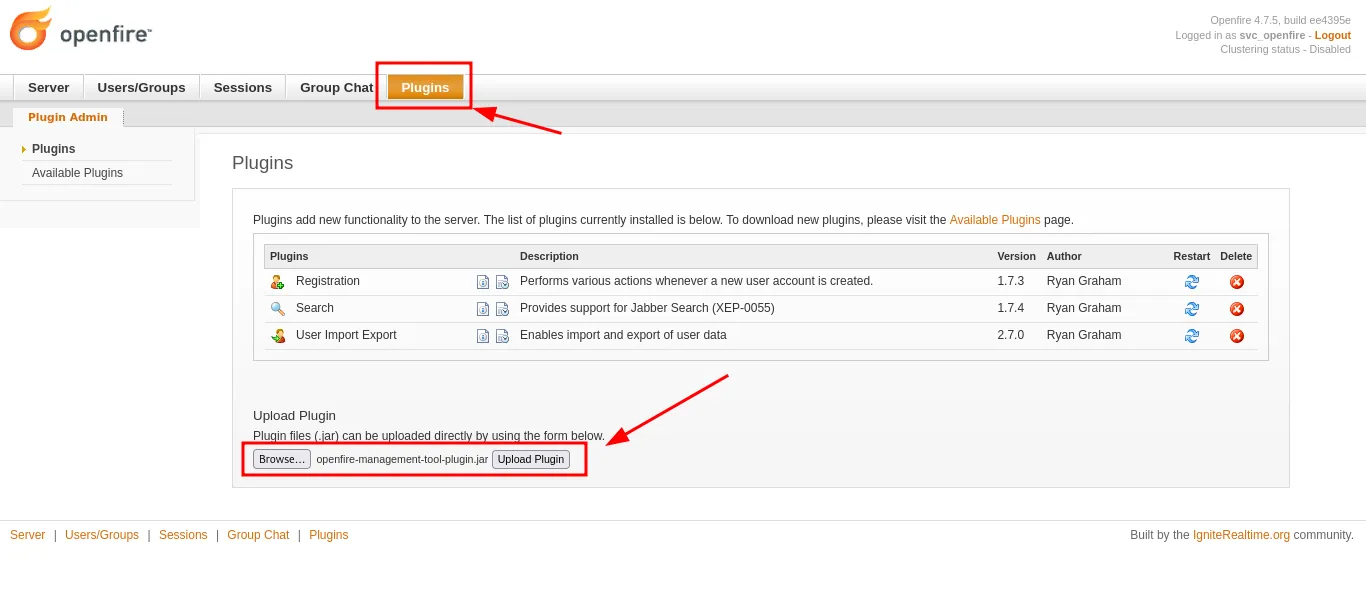Open the Users/Groups tab
Image resolution: width=1366 pixels, height=615 pixels.
point(141,87)
